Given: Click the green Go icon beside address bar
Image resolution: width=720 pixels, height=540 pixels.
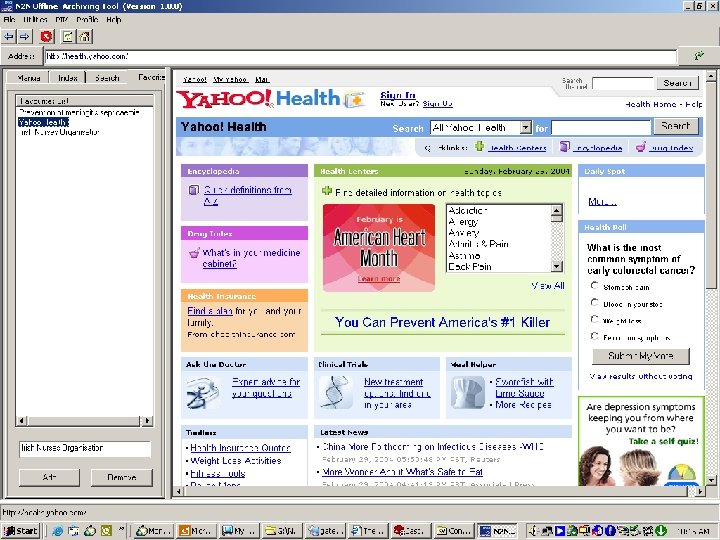Looking at the screenshot, I should (699, 56).
